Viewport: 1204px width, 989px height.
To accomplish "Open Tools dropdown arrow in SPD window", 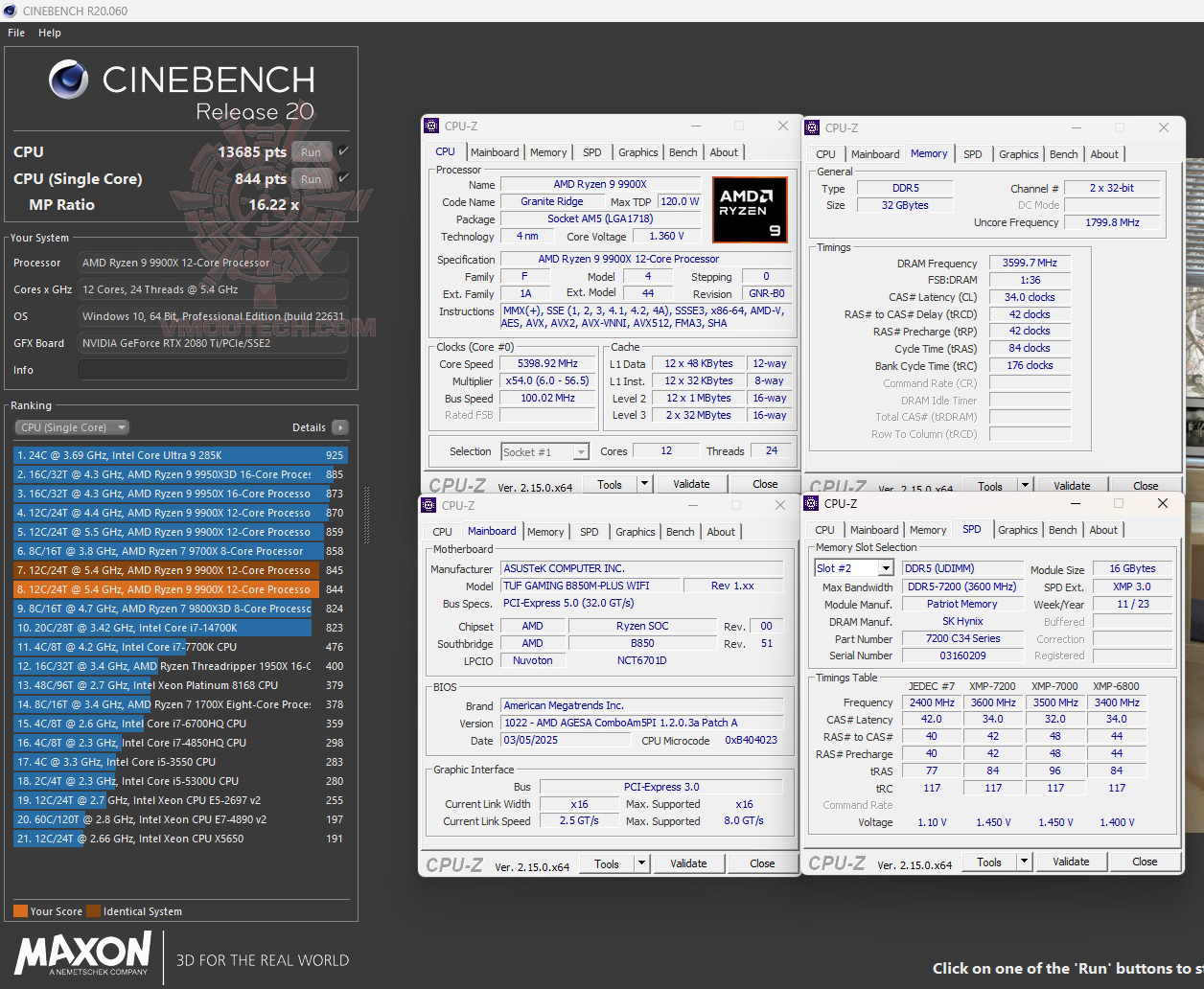I will click(1024, 862).
